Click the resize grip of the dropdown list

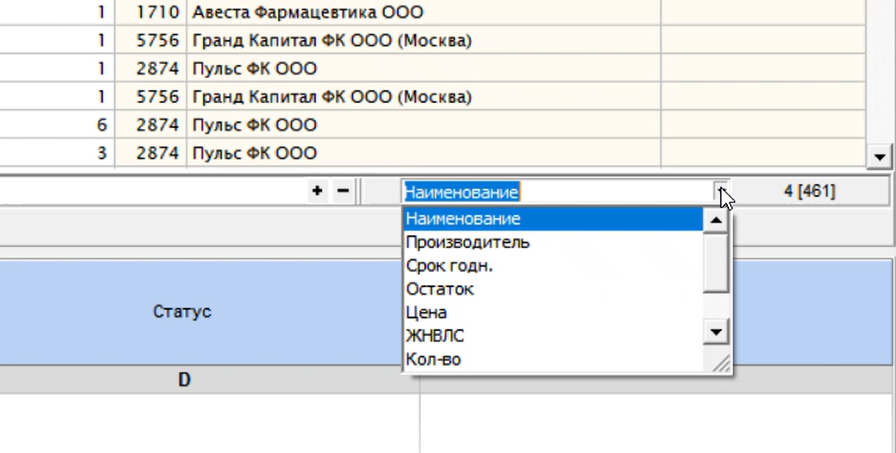(720, 363)
